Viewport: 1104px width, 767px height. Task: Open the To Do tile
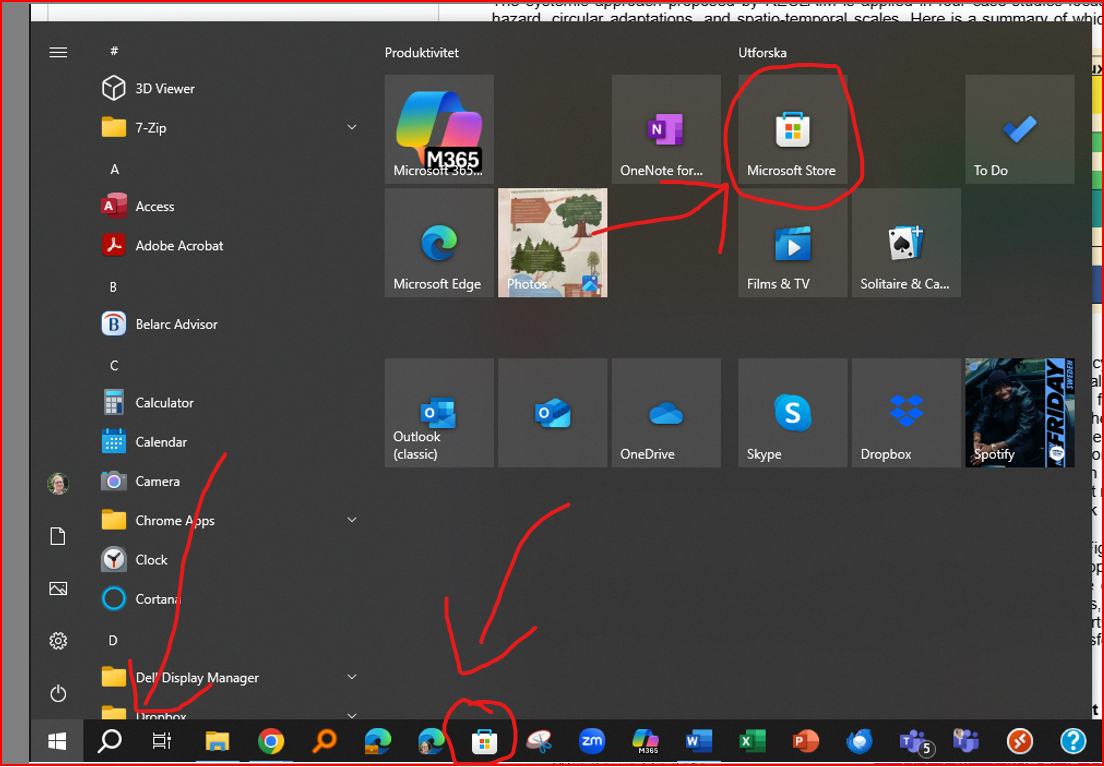[x=1020, y=130]
